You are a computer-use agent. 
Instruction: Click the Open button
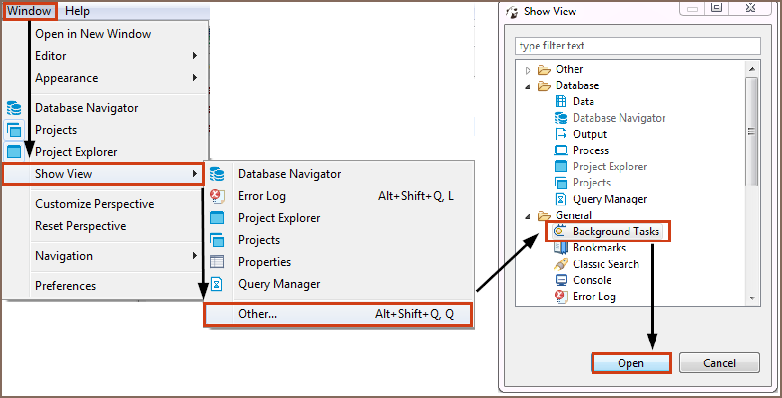click(x=631, y=363)
